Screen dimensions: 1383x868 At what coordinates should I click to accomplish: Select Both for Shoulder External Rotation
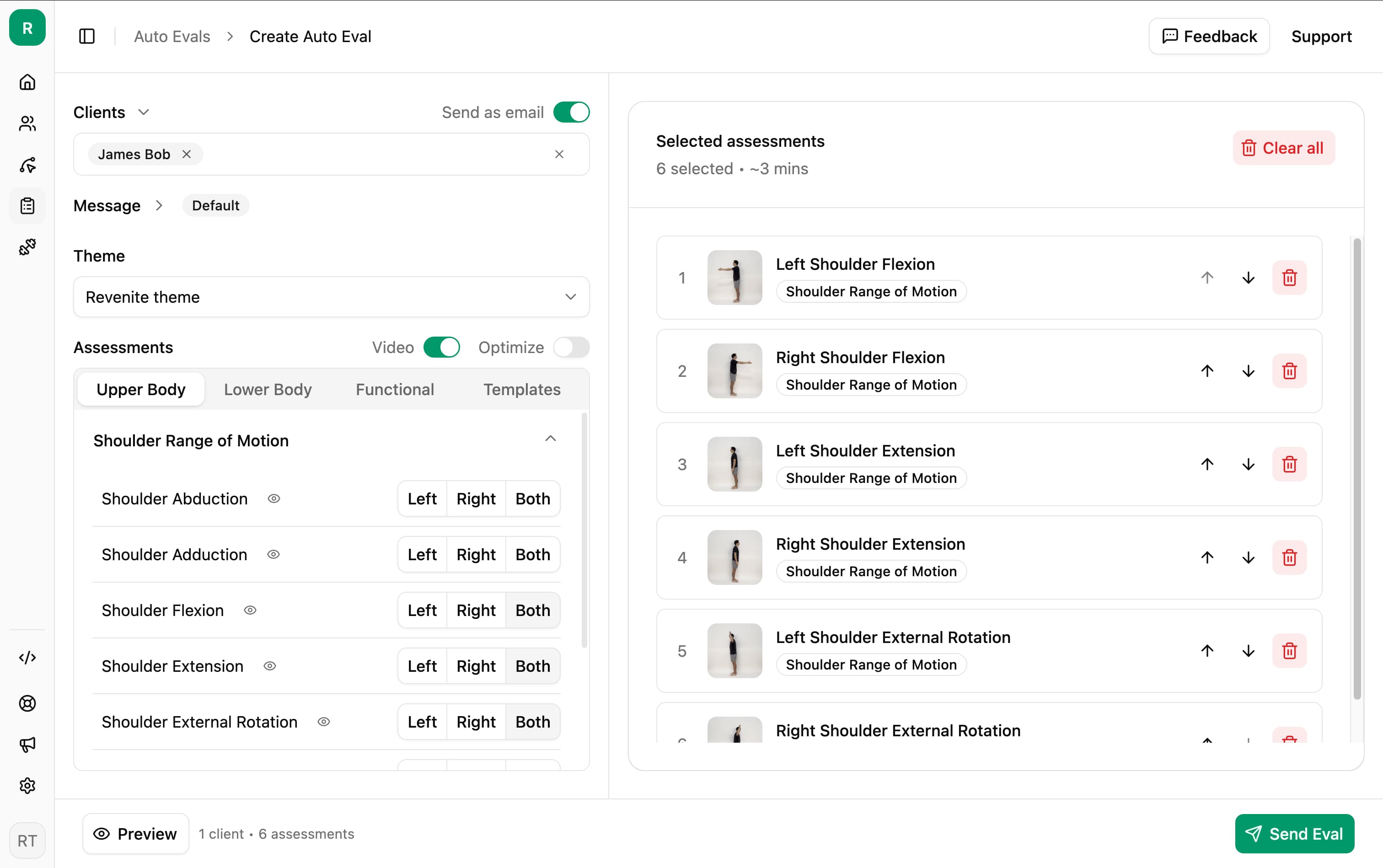click(x=533, y=722)
